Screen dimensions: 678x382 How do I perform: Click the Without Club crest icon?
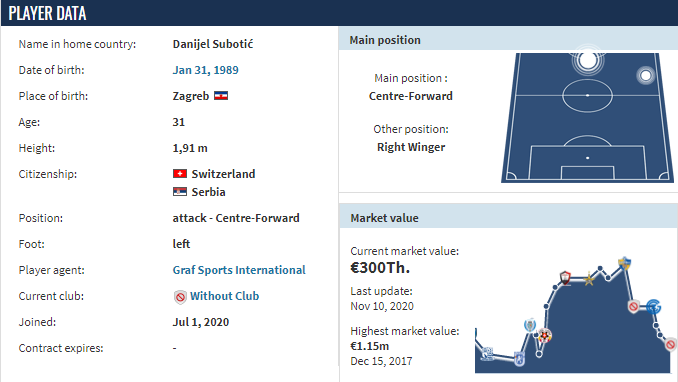(x=180, y=297)
